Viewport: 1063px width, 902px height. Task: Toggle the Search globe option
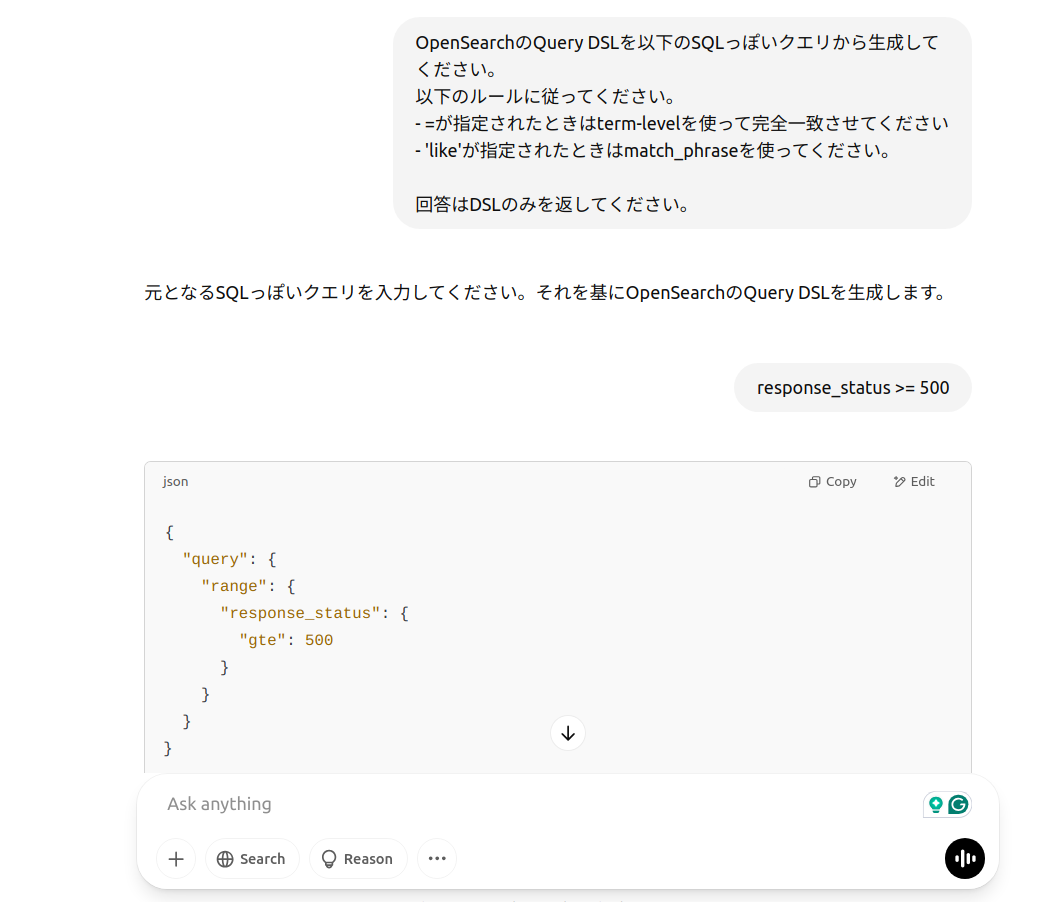click(x=252, y=859)
